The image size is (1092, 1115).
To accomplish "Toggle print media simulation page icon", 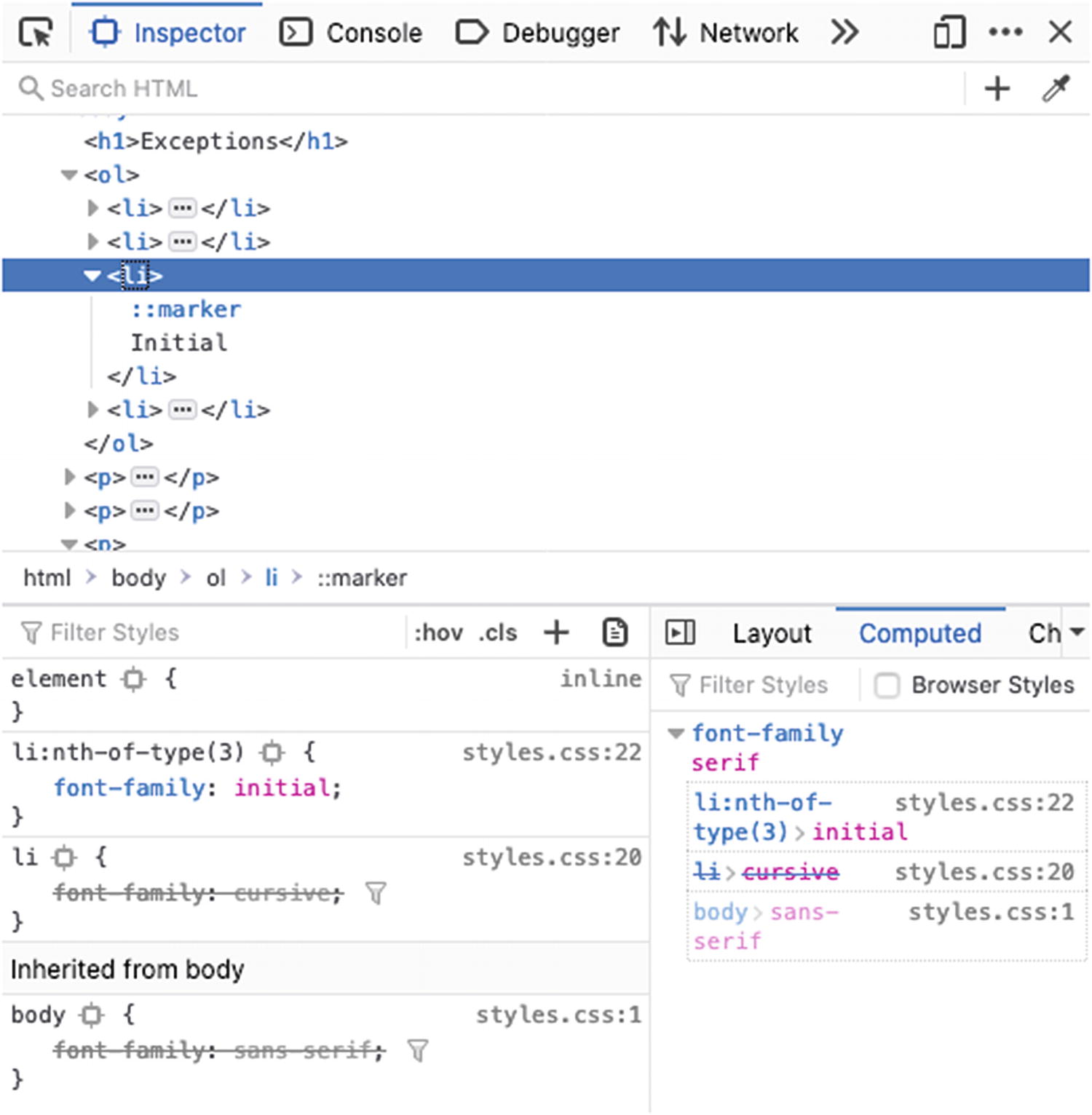I will 615,632.
